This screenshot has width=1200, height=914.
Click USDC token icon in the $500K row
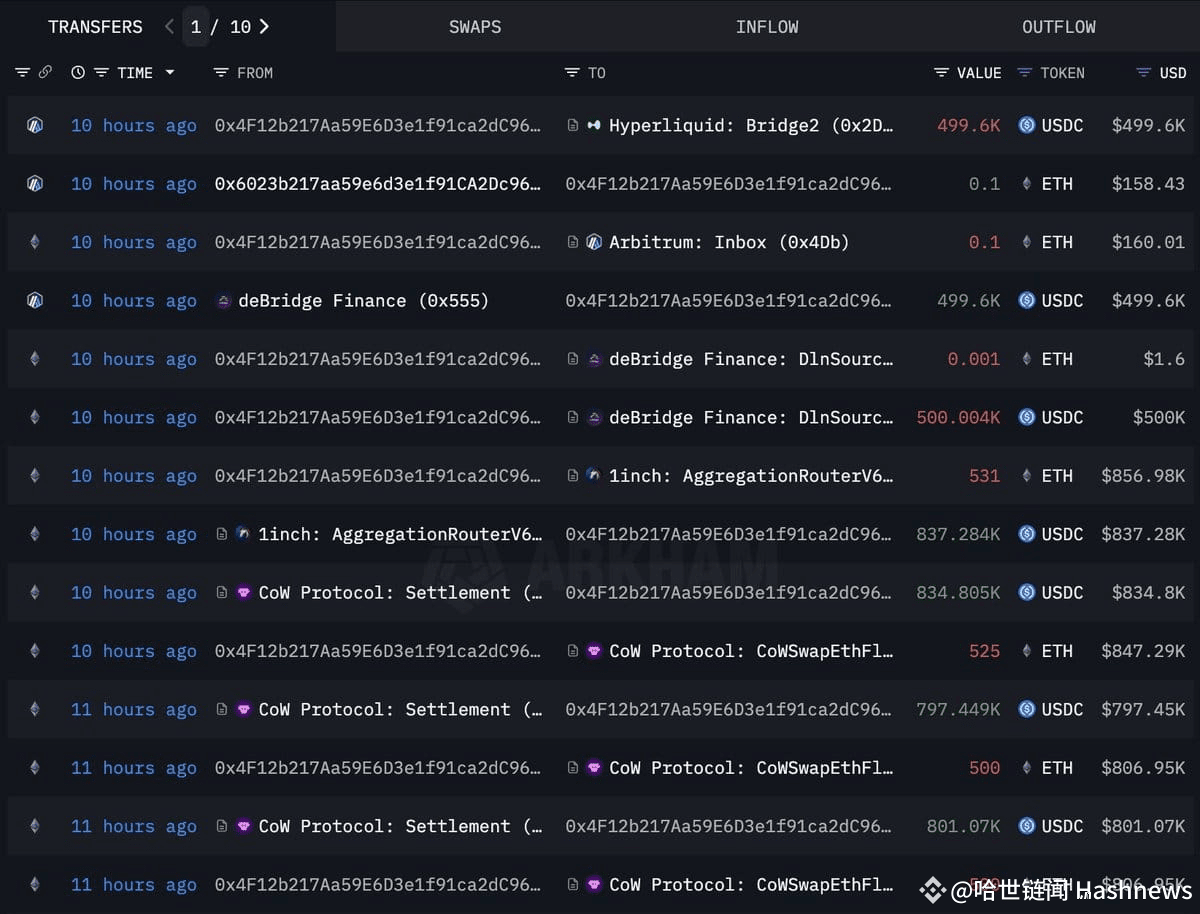tap(1026, 417)
